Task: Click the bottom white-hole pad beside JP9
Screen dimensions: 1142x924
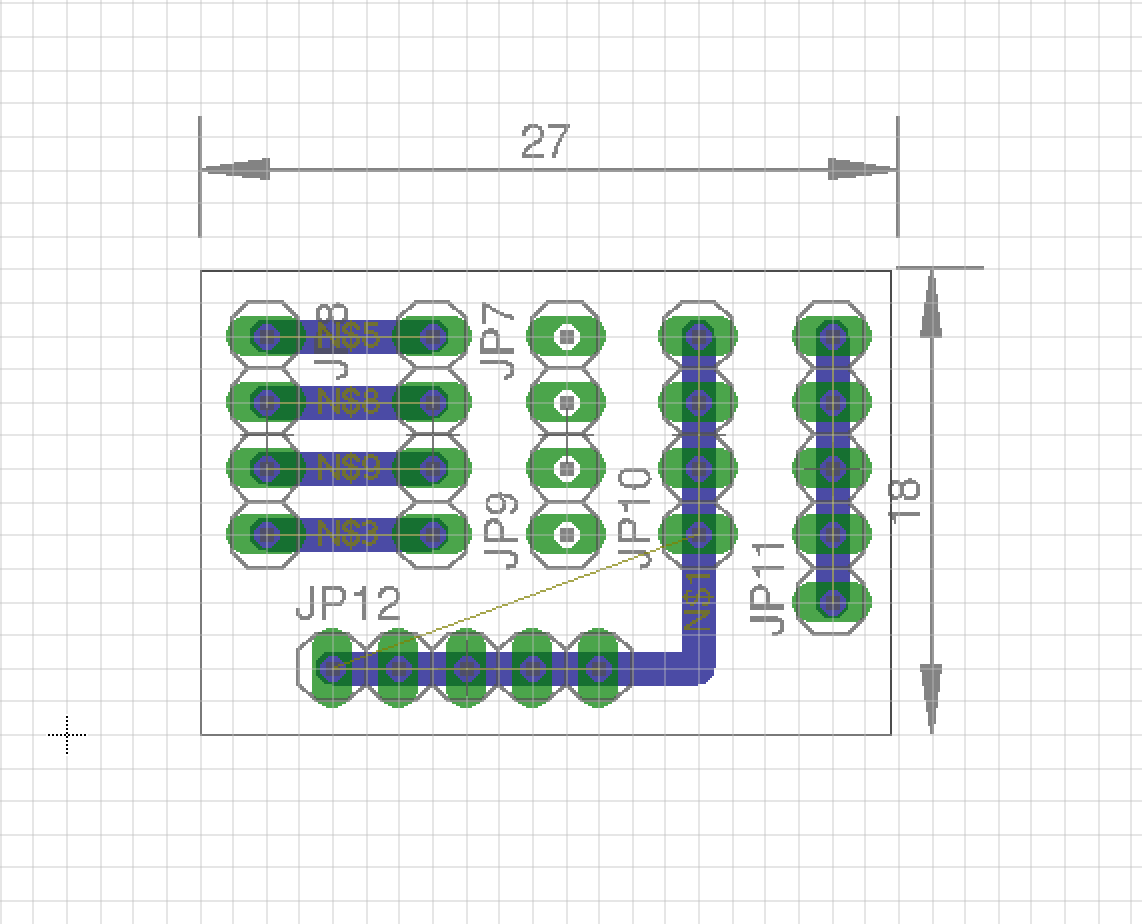Action: [566, 535]
